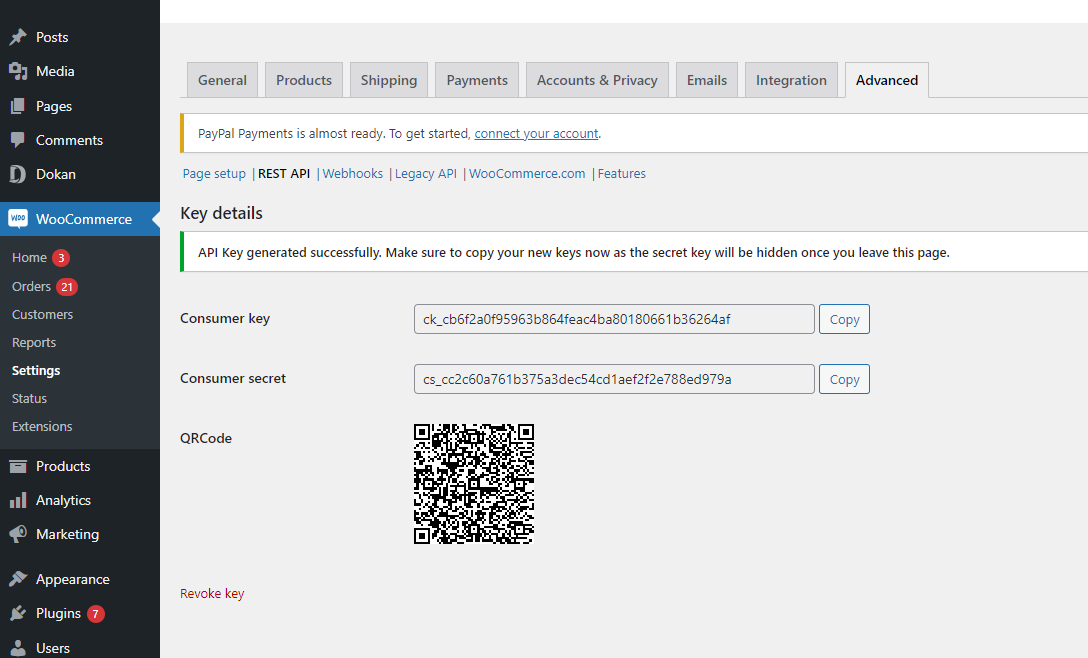Click the Dokan logo icon

(x=18, y=174)
